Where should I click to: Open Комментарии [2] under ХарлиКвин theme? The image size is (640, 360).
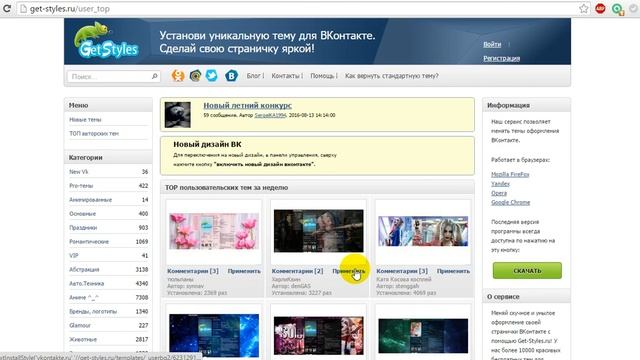pyautogui.click(x=297, y=271)
